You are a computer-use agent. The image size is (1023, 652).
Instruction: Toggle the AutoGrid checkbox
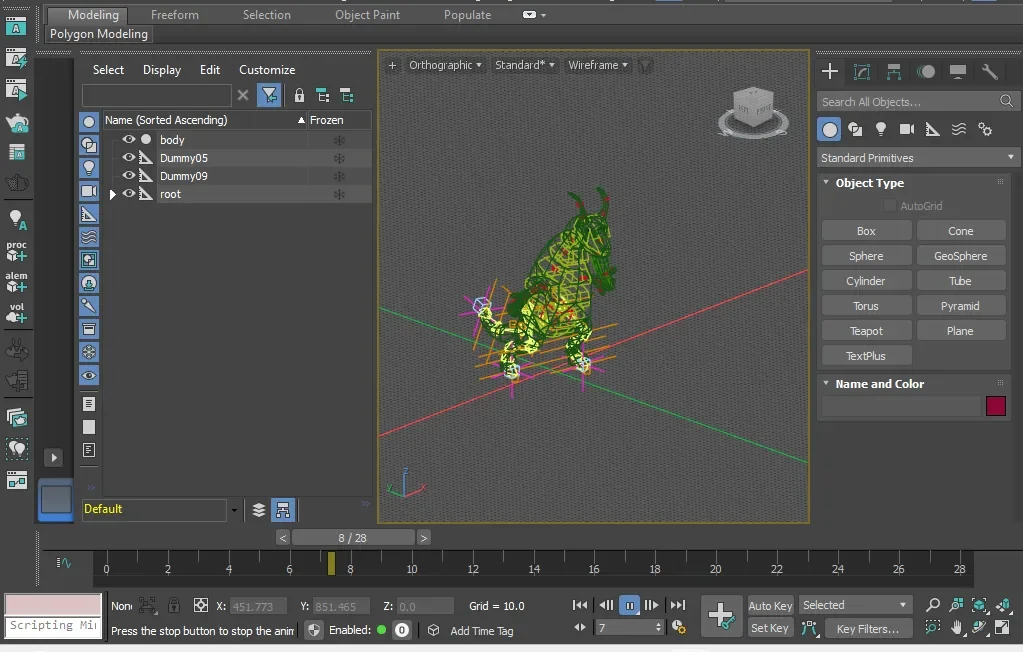(889, 206)
